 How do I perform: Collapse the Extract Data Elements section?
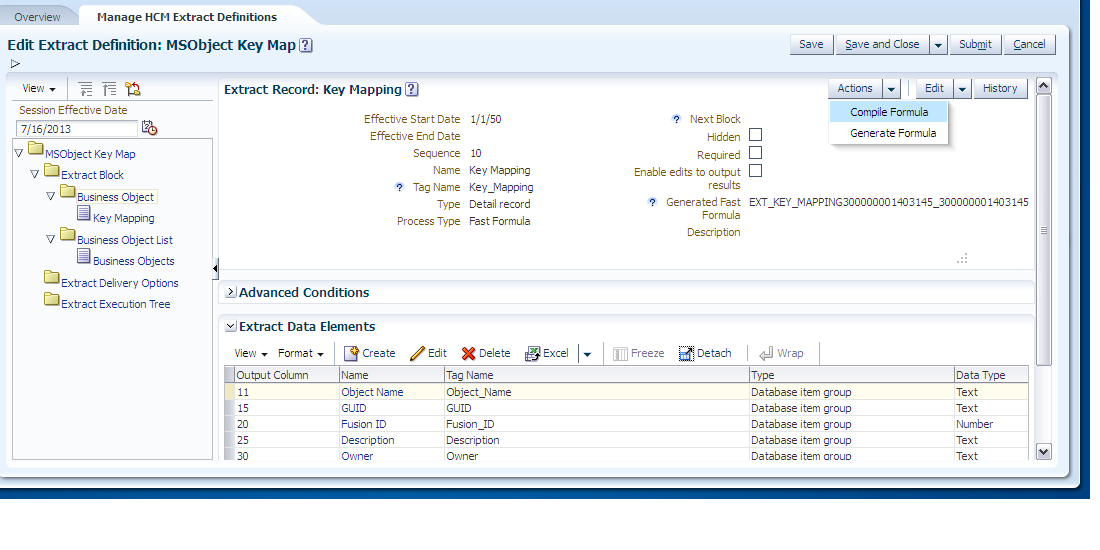(230, 326)
